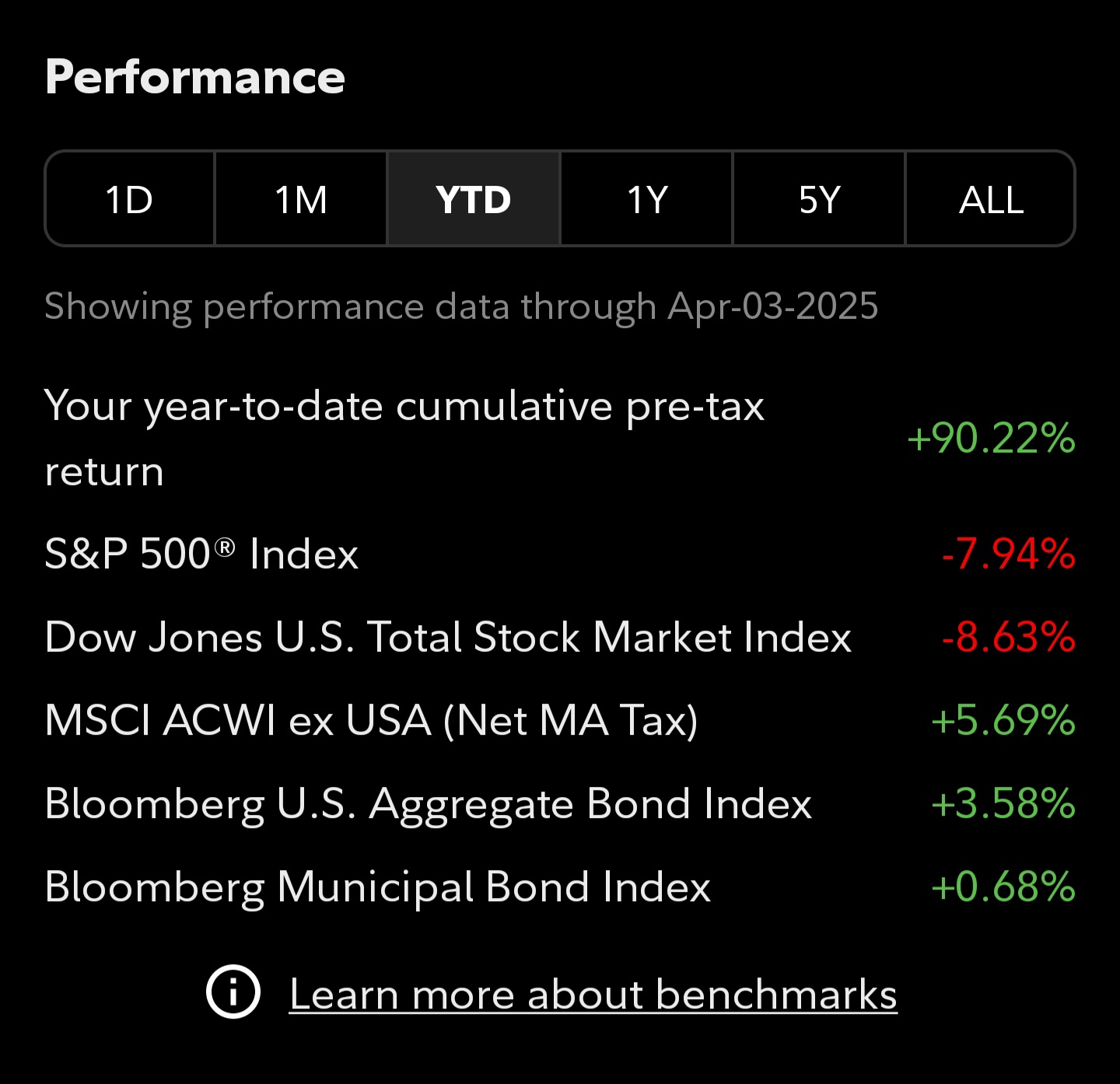Click the S&P 500 Index row
Screen dimensions: 1120x1084
pos(560,554)
